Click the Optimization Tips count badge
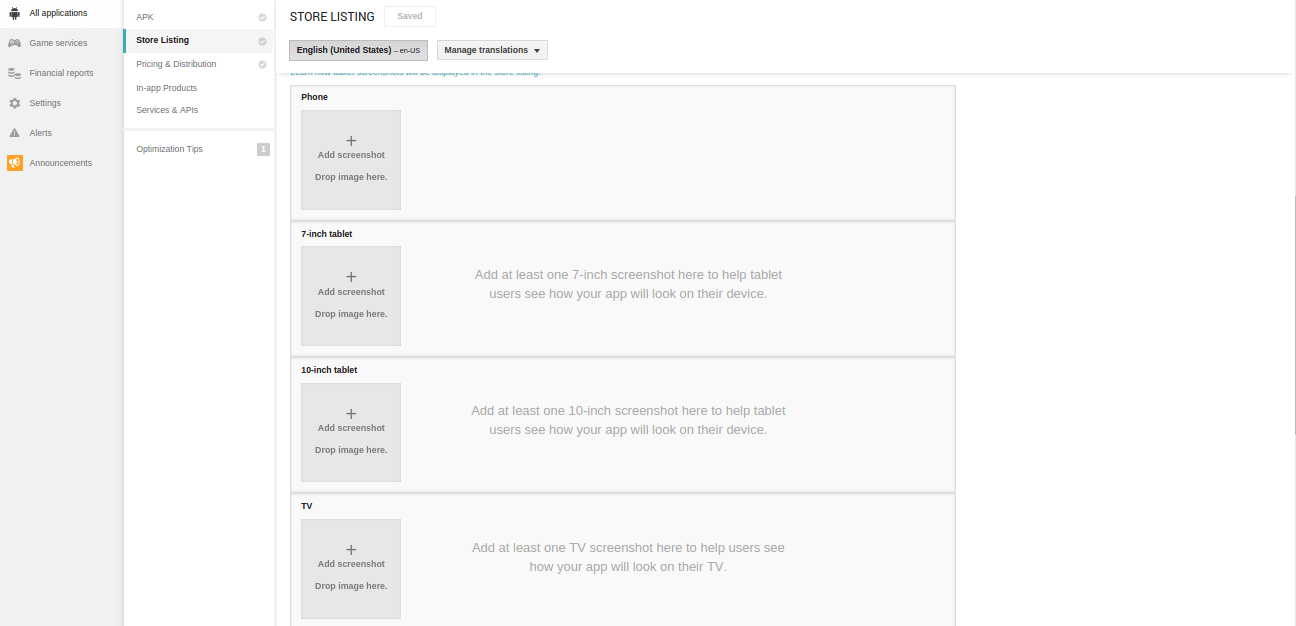 pos(263,149)
